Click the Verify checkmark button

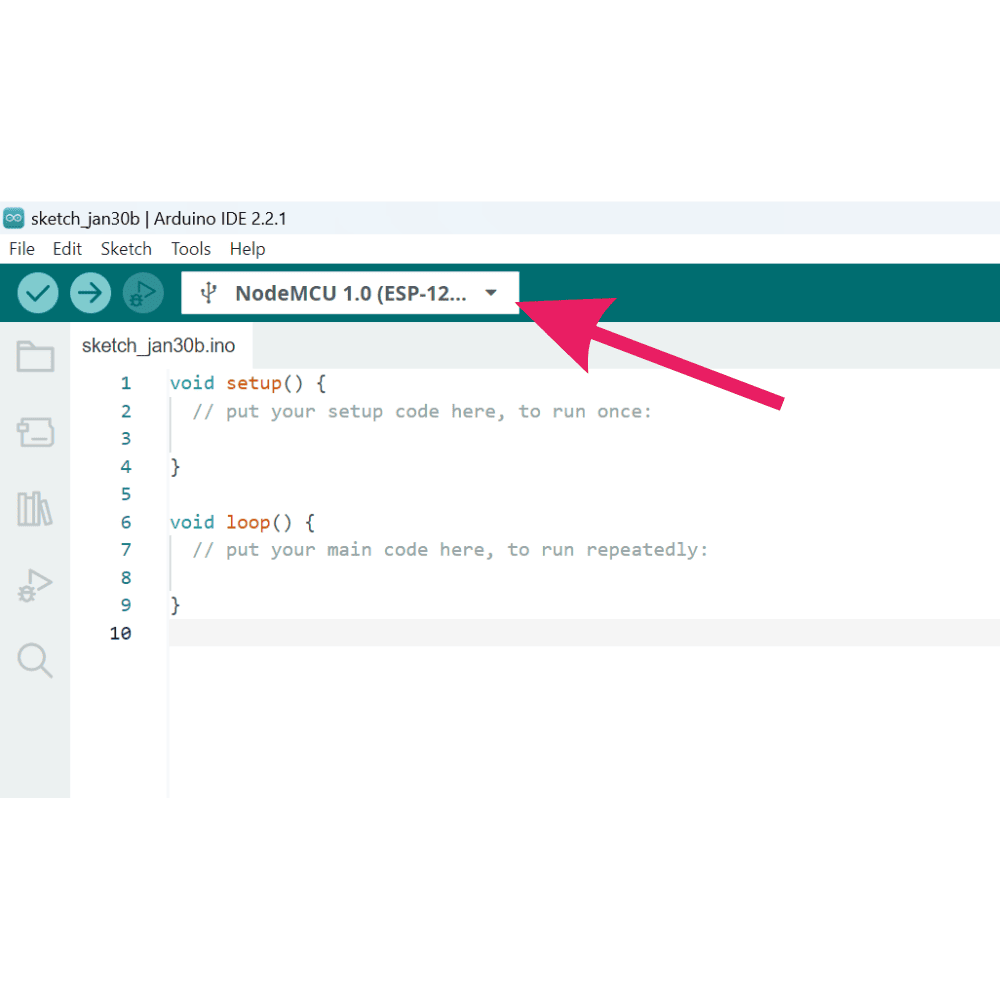(x=38, y=293)
